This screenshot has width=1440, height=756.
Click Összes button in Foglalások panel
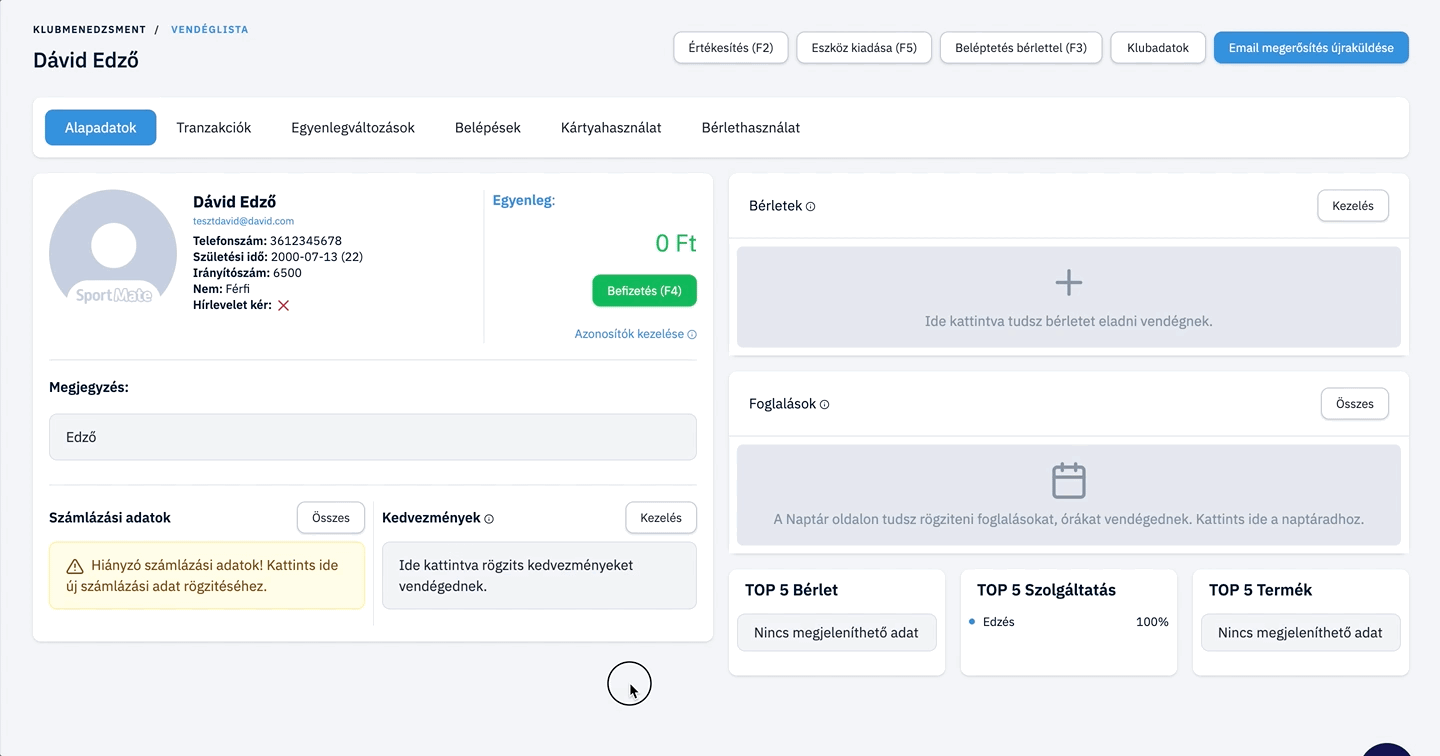point(1355,404)
